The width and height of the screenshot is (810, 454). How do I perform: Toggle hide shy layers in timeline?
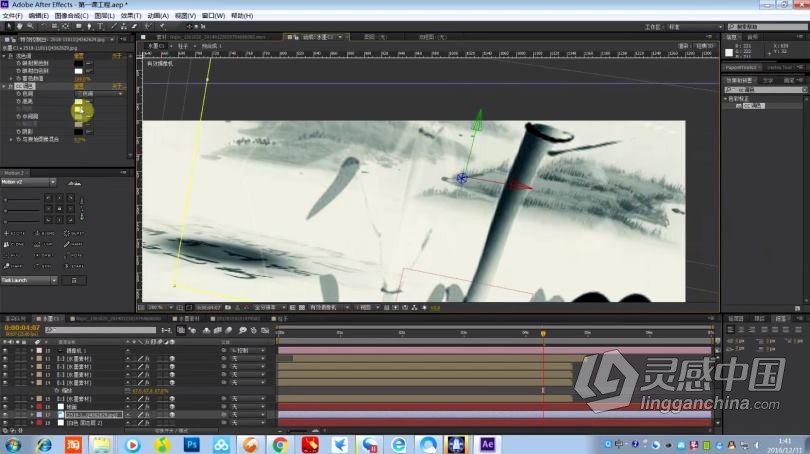[207, 330]
